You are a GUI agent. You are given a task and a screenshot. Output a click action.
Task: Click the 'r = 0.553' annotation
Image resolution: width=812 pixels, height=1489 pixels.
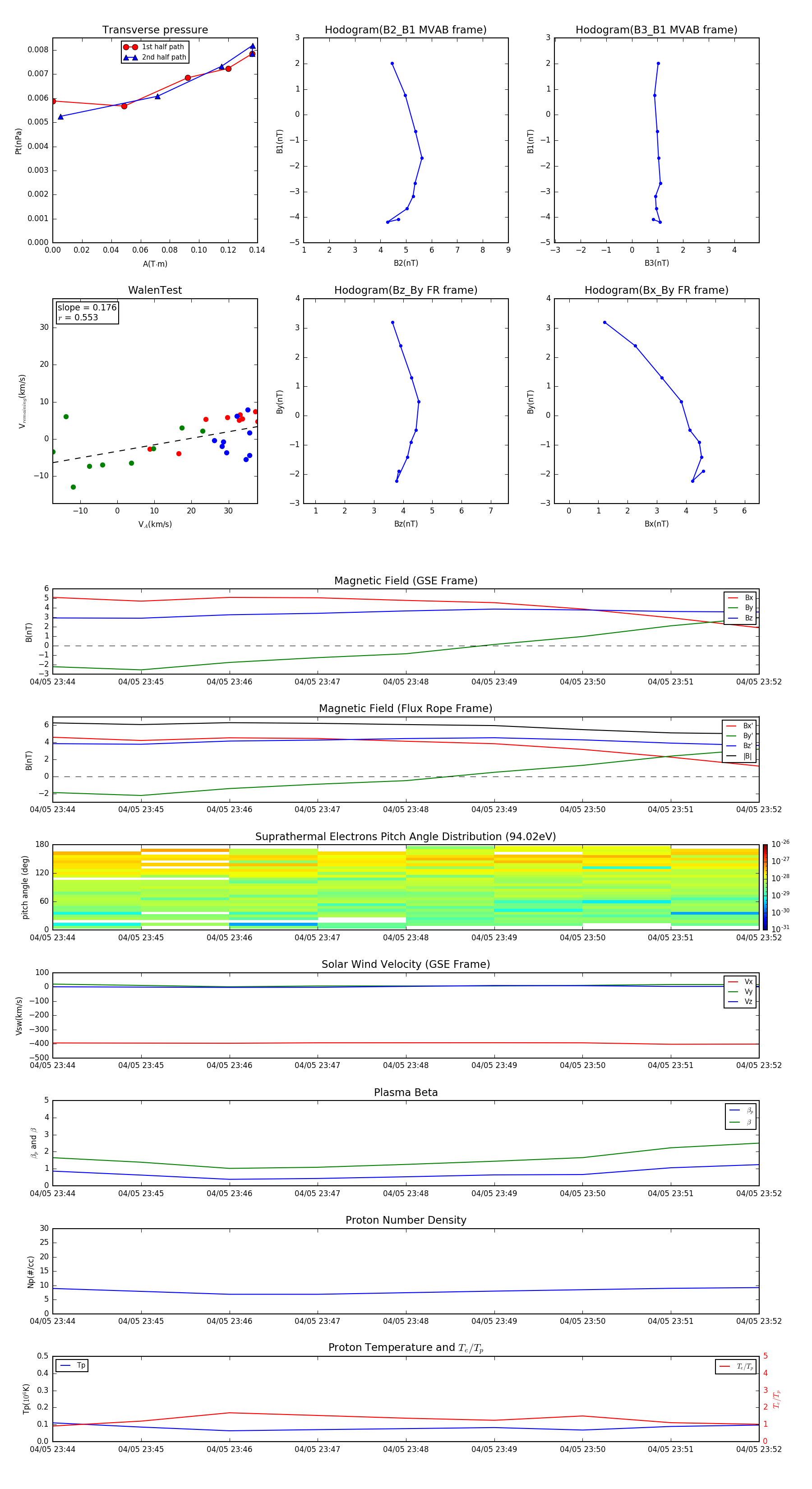point(78,317)
